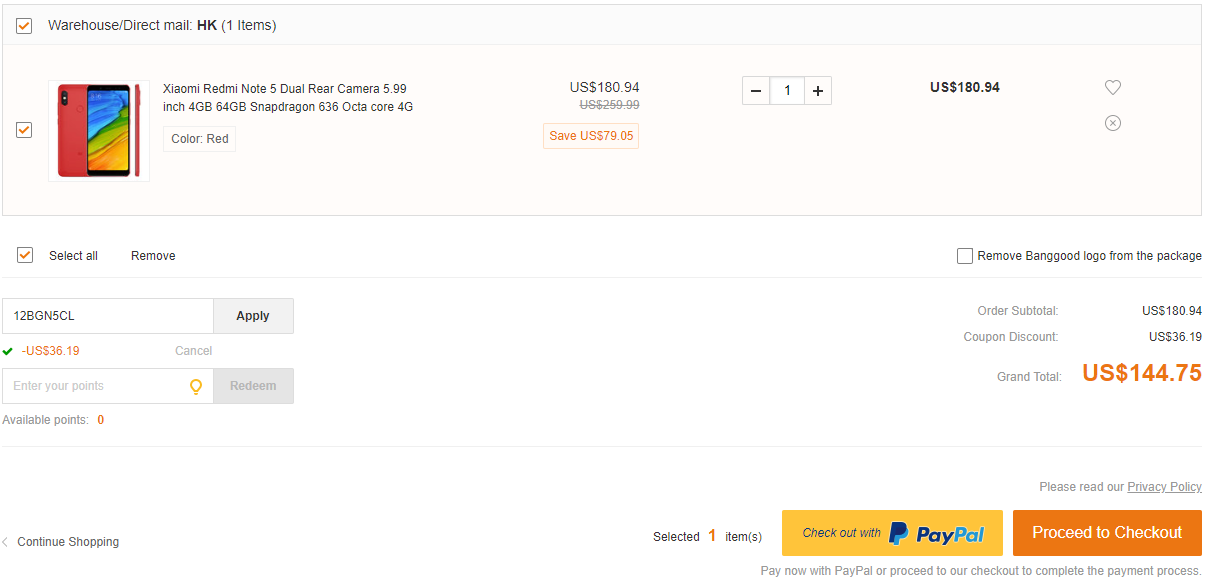Screen dimensions: 1220x581
Task: Focus the Enter your points field
Action: (108, 386)
